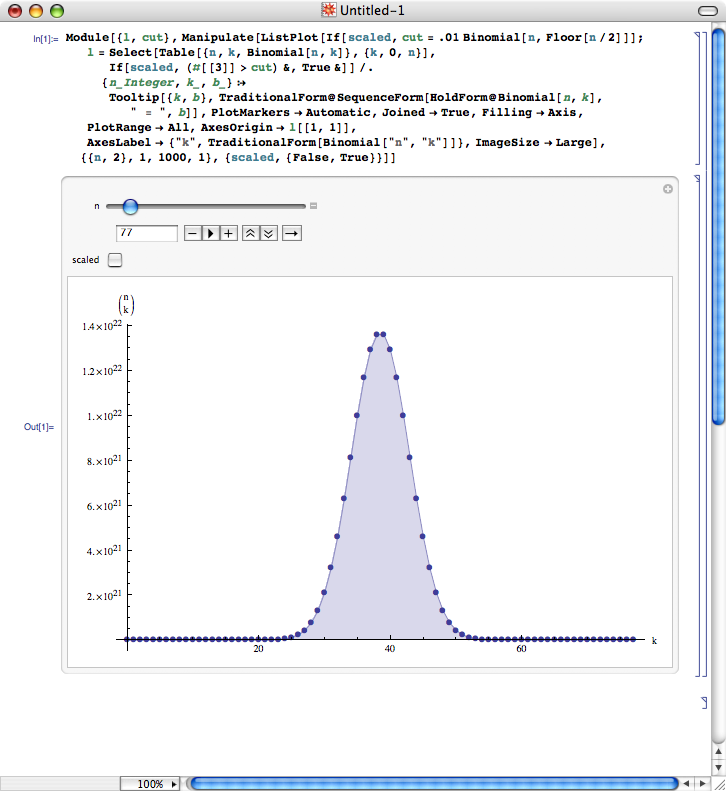726x791 pixels.
Task: Click the n slider thumb
Action: (130, 207)
